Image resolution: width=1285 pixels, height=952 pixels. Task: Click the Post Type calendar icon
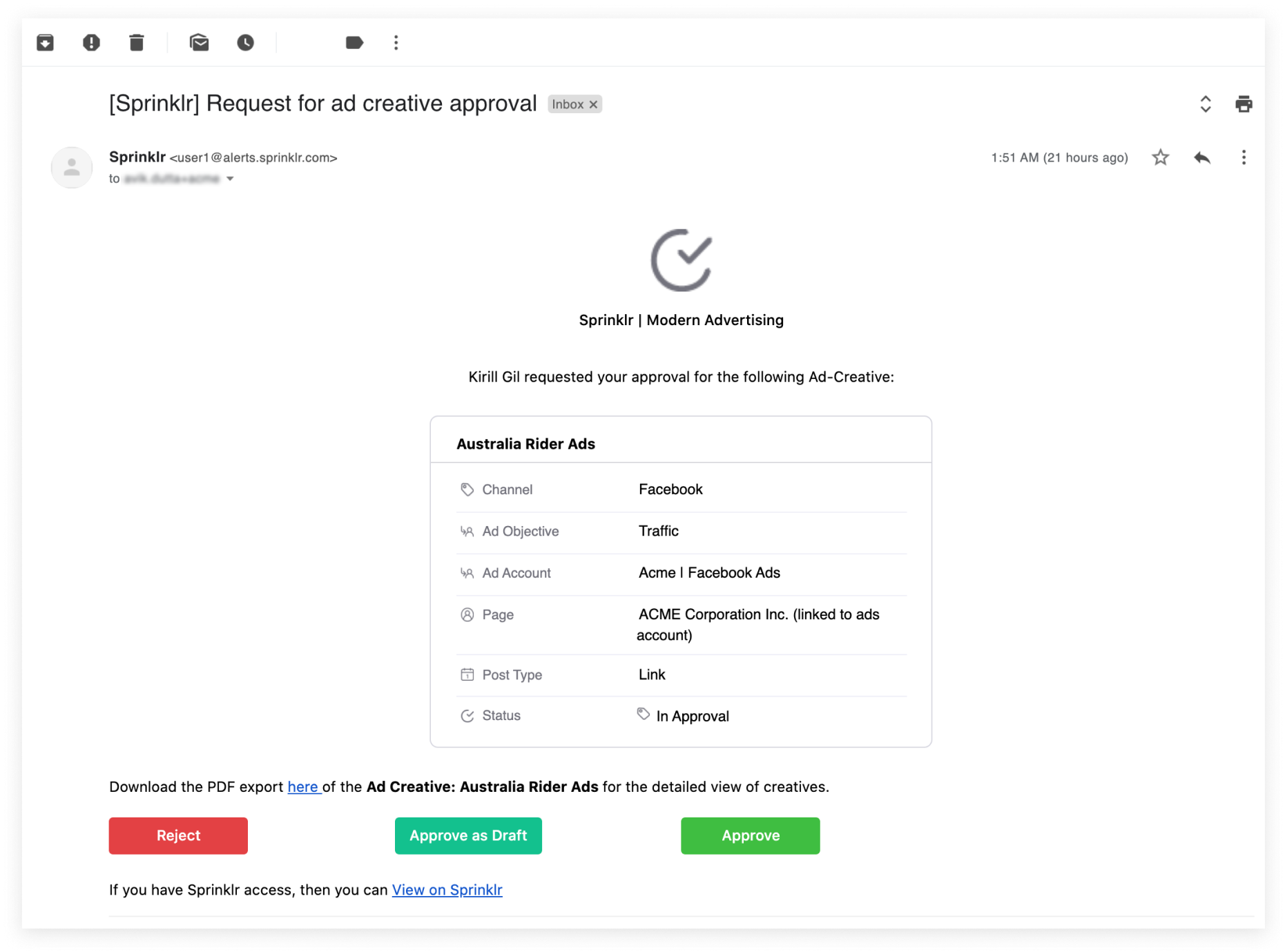tap(467, 674)
